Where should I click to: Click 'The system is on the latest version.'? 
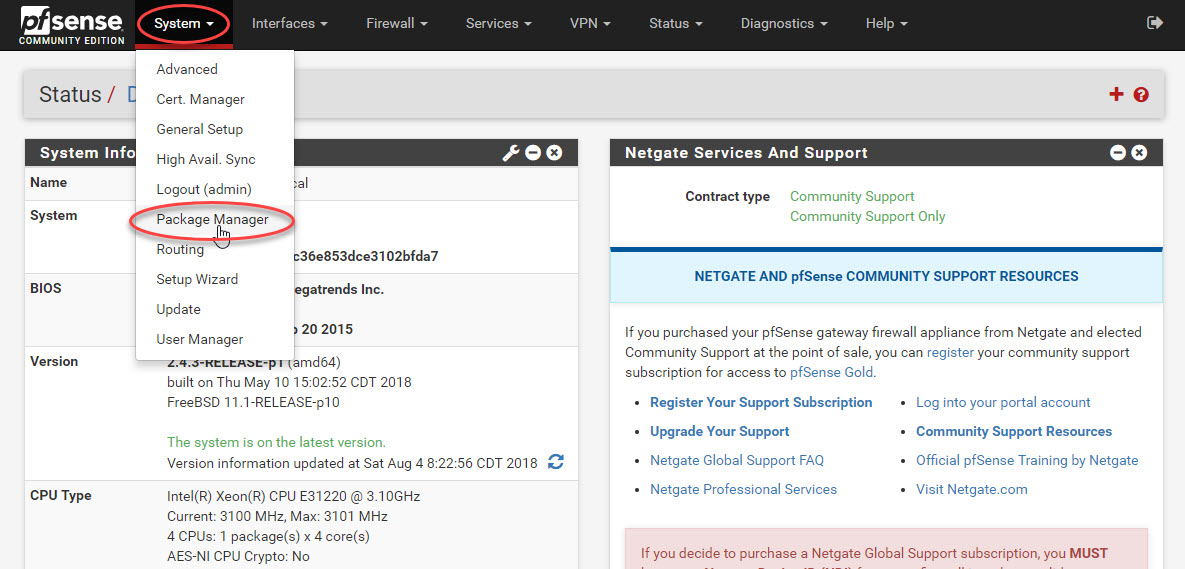coord(277,442)
